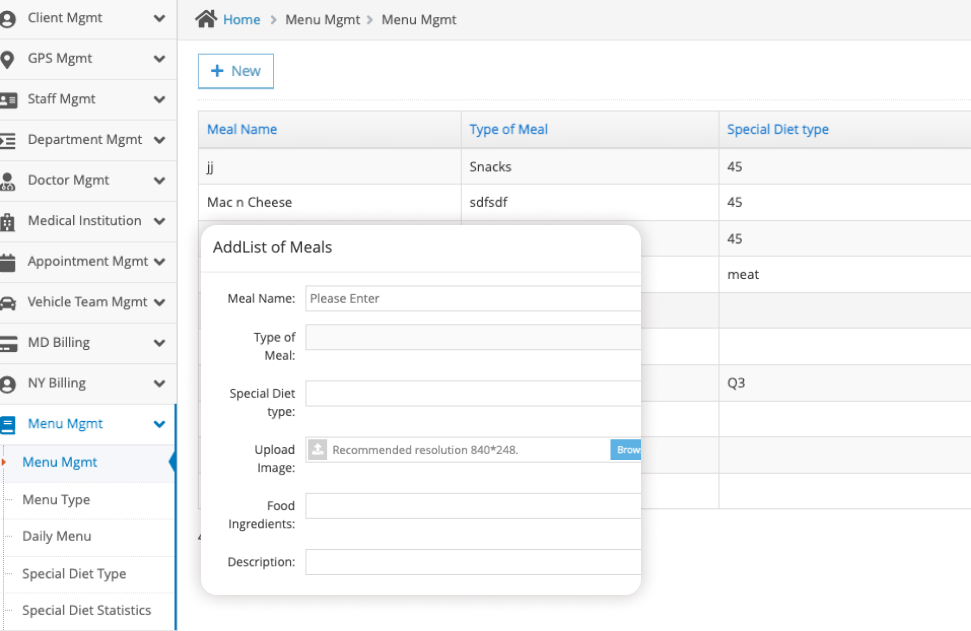Image resolution: width=971 pixels, height=631 pixels.
Task: Click the Meal Name input field
Action: click(x=472, y=298)
